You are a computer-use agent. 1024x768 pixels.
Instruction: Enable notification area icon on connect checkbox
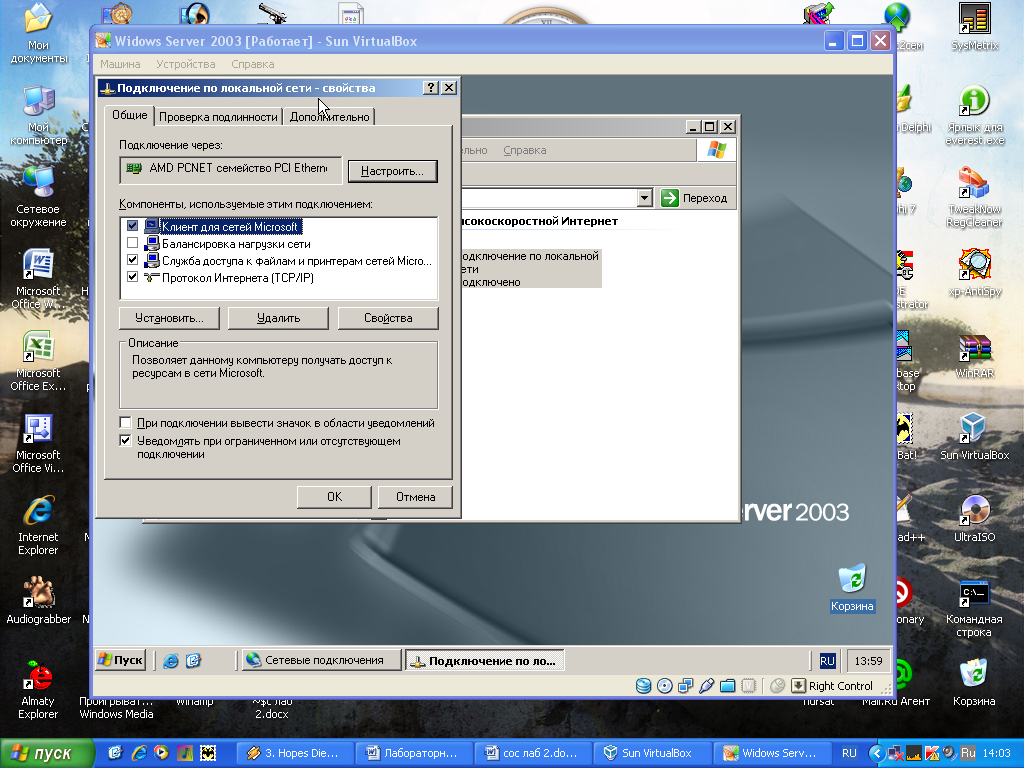[x=125, y=423]
